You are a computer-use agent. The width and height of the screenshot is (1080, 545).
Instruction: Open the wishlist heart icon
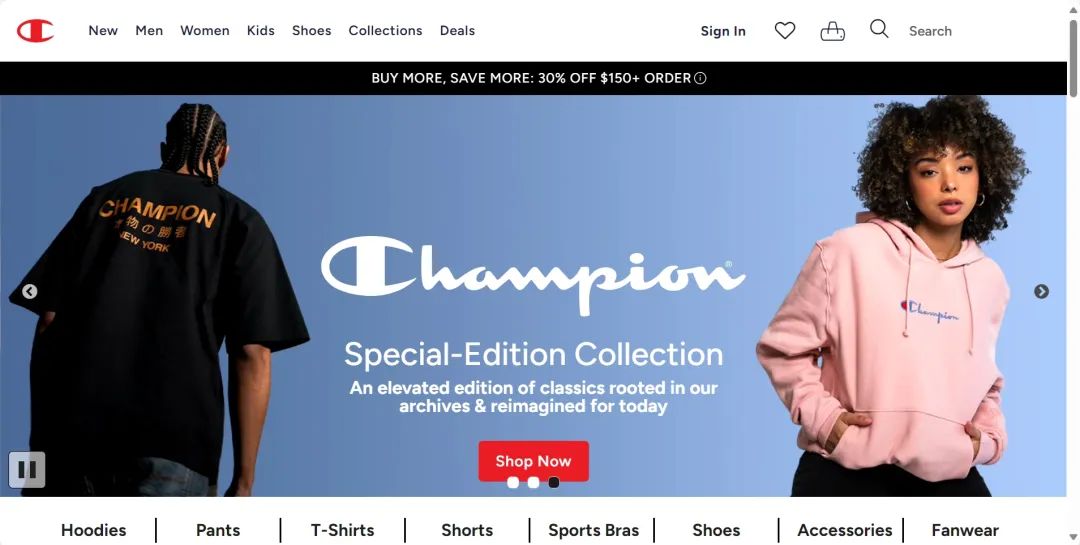click(x=785, y=30)
